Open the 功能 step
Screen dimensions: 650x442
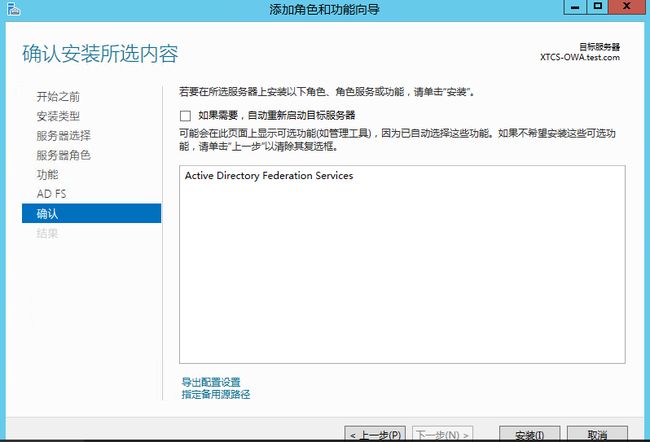pyautogui.click(x=47, y=174)
